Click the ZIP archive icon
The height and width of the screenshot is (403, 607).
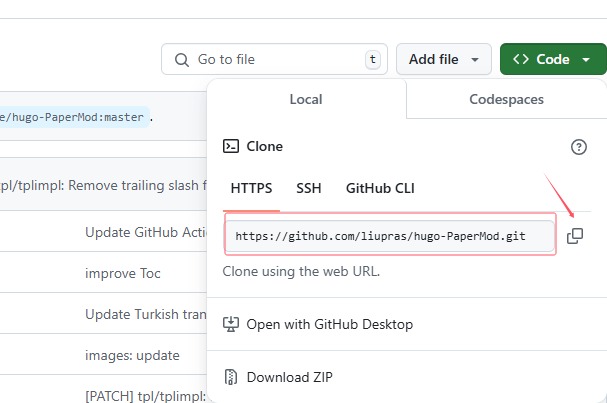[230, 377]
